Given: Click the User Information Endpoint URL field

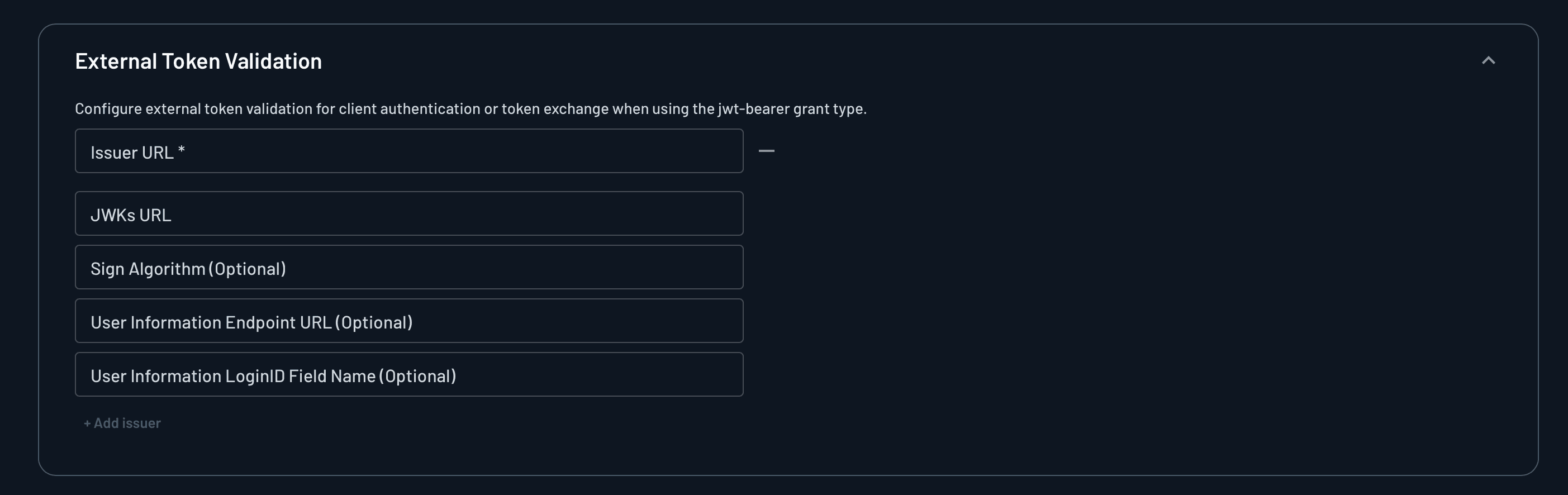Looking at the screenshot, I should click(x=408, y=321).
